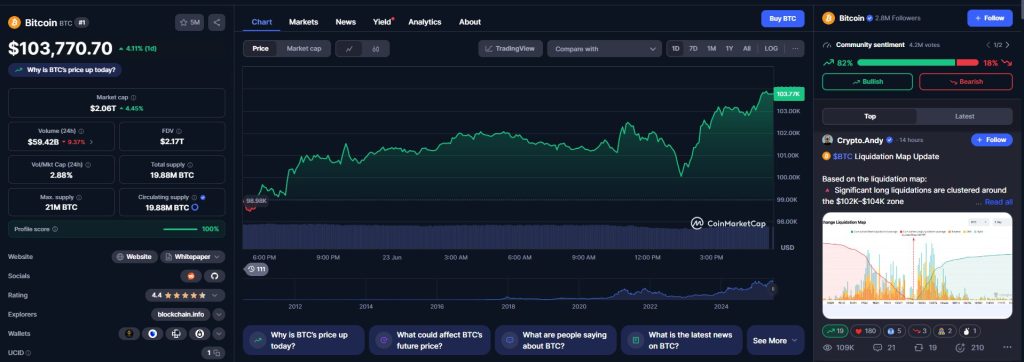Open the Reddit social link
This screenshot has height=362, width=1024.
coord(191,276)
